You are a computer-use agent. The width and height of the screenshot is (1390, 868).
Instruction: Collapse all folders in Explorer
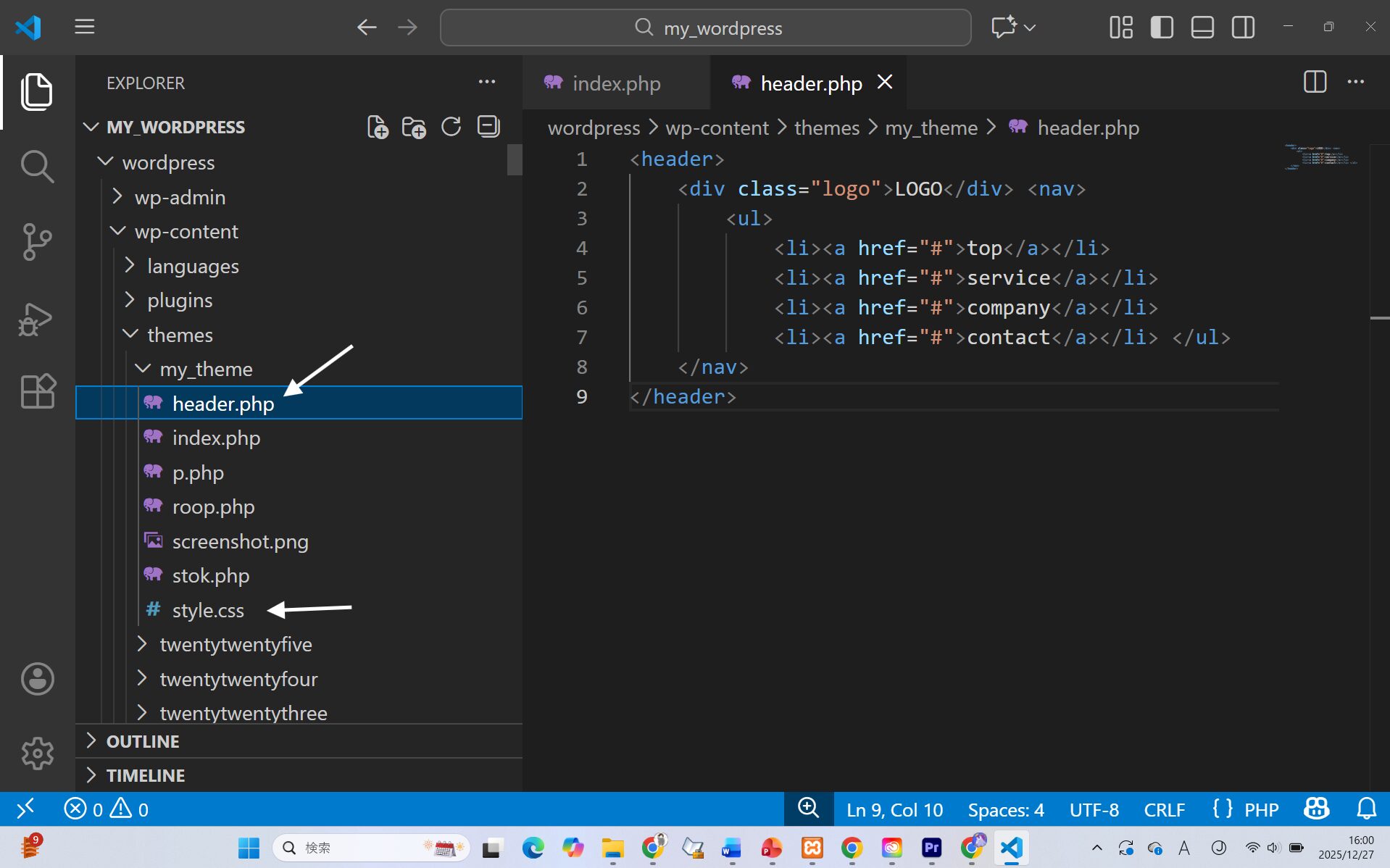(x=488, y=128)
